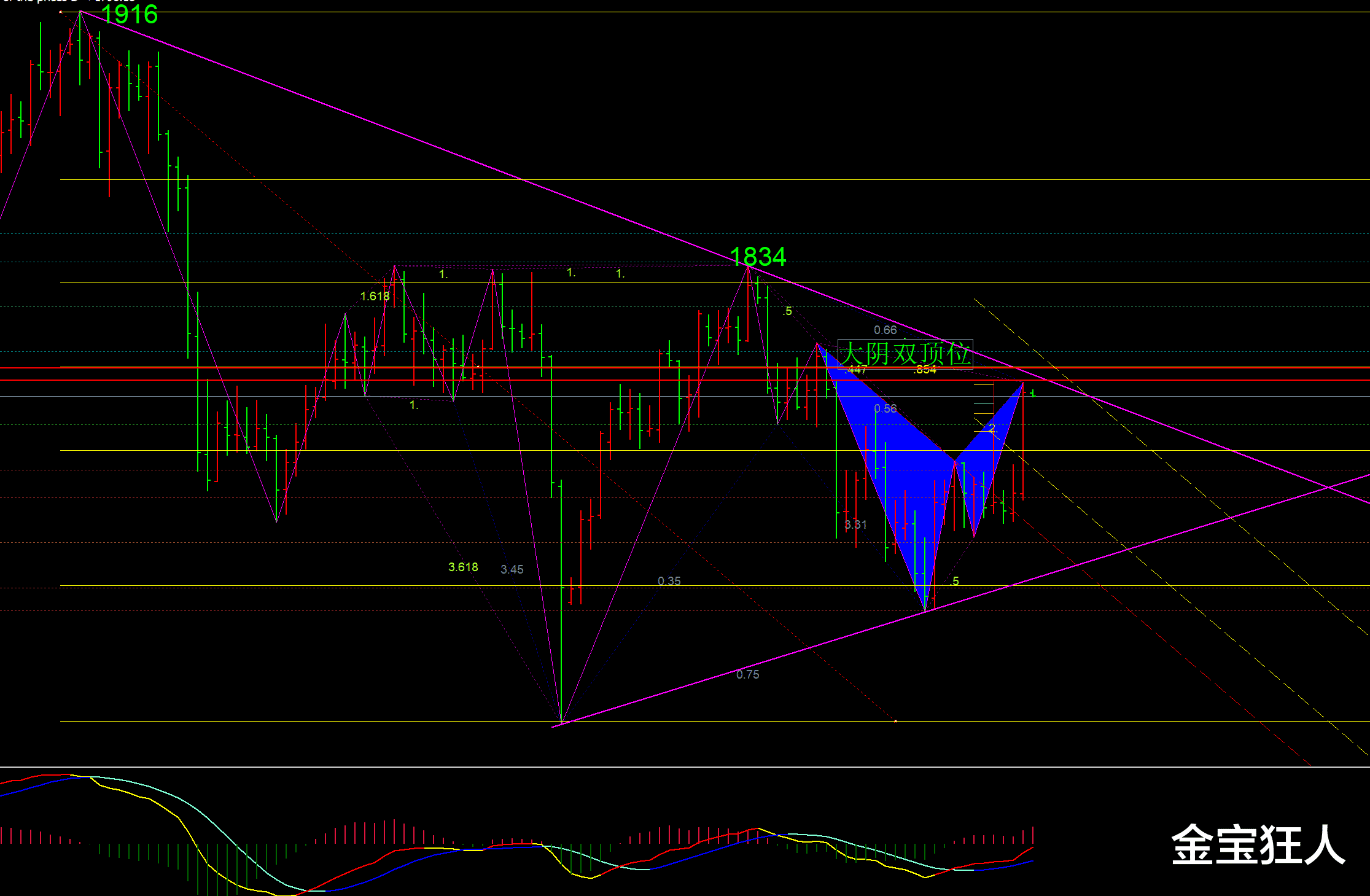Click the 0.66 ratio label above annotation
The height and width of the screenshot is (896, 1370).
pyautogui.click(x=885, y=330)
